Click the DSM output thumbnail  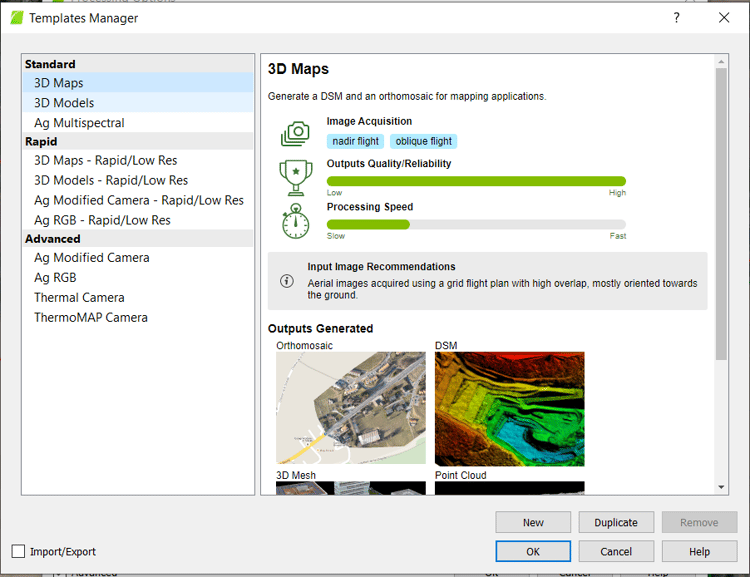pos(509,407)
